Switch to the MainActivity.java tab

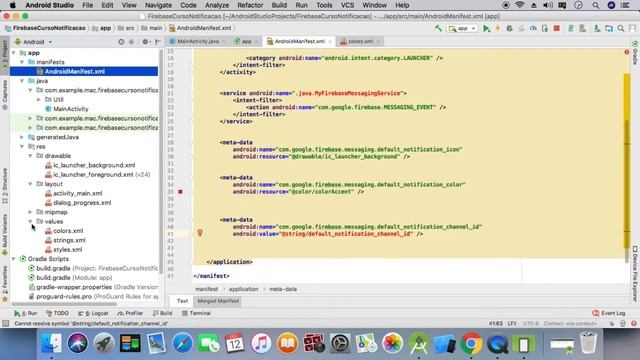pyautogui.click(x=198, y=41)
